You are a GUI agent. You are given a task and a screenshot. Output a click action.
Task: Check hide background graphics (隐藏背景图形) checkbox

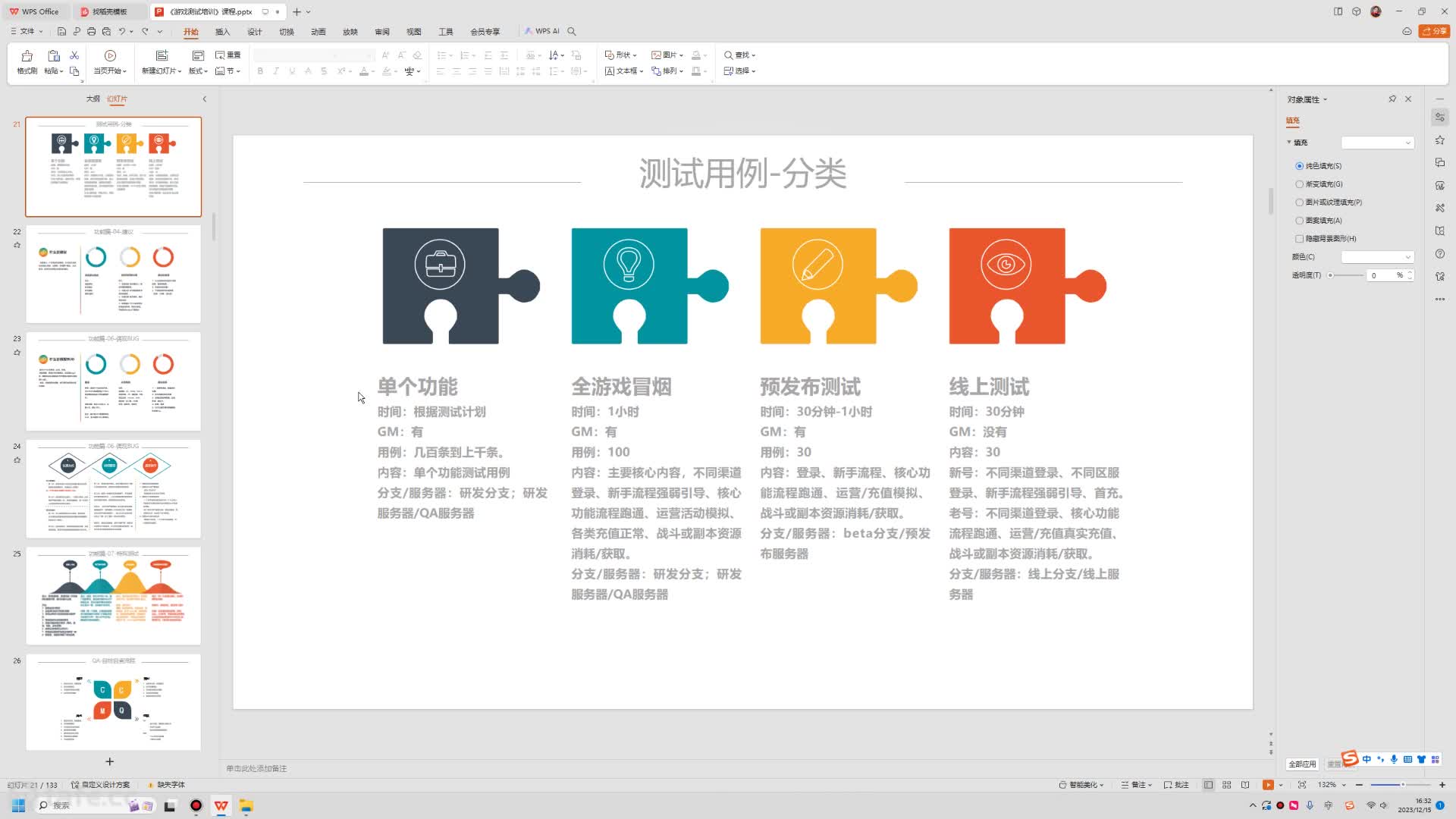1299,239
